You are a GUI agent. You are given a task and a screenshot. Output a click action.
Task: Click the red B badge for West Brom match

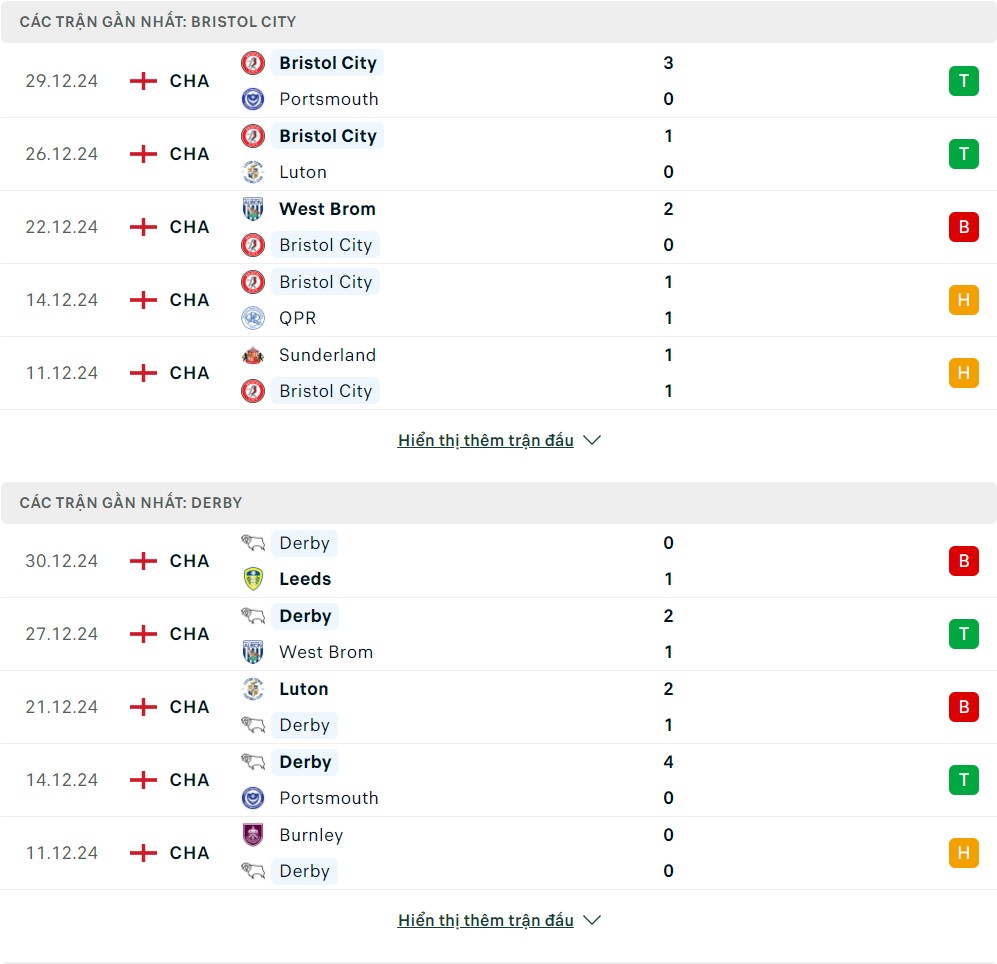click(963, 227)
